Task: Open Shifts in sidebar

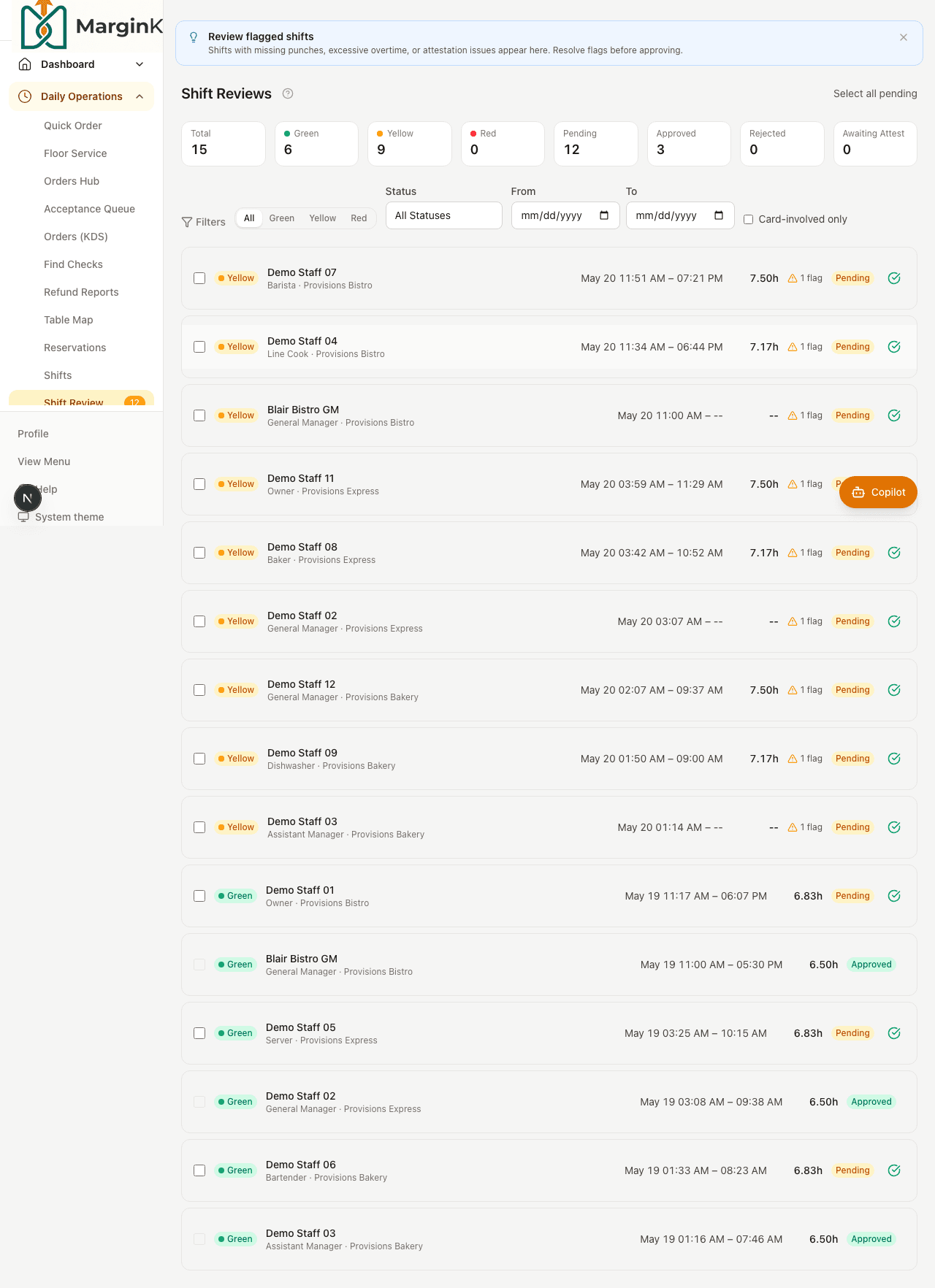Action: tap(58, 375)
